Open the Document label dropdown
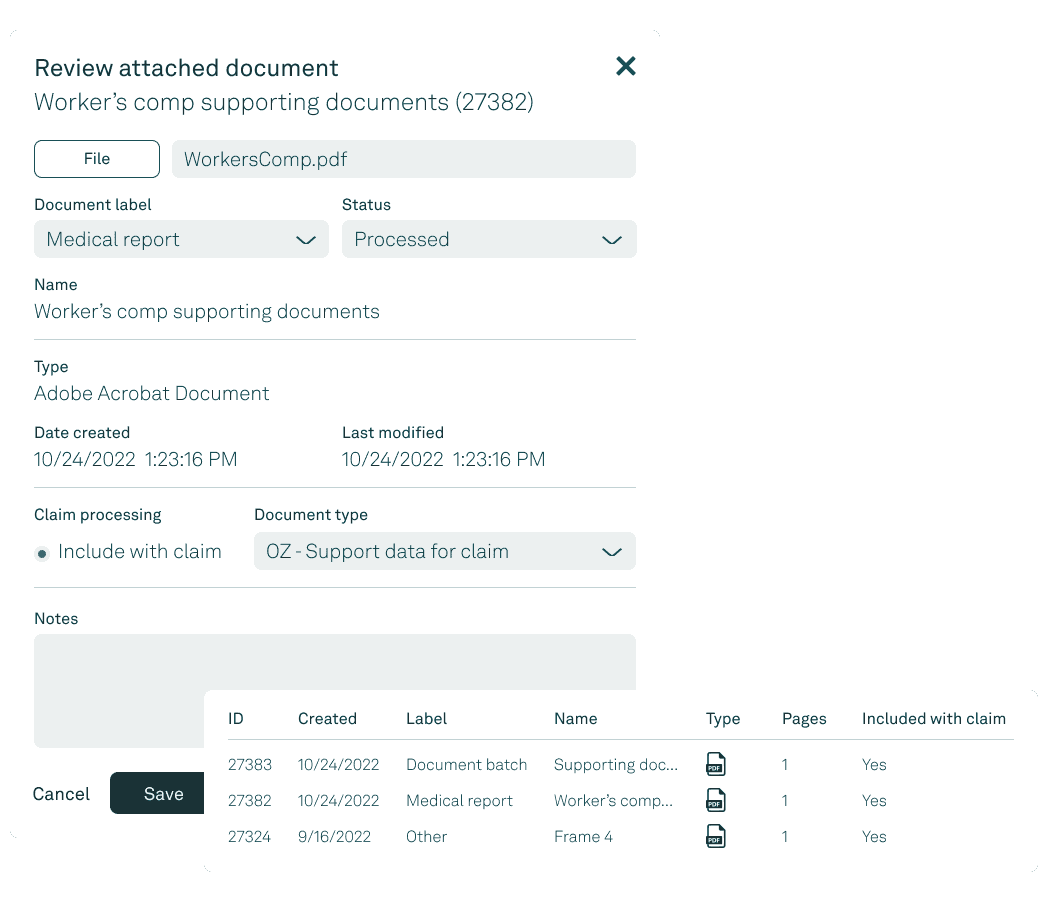This screenshot has width=1048, height=912. pos(181,240)
